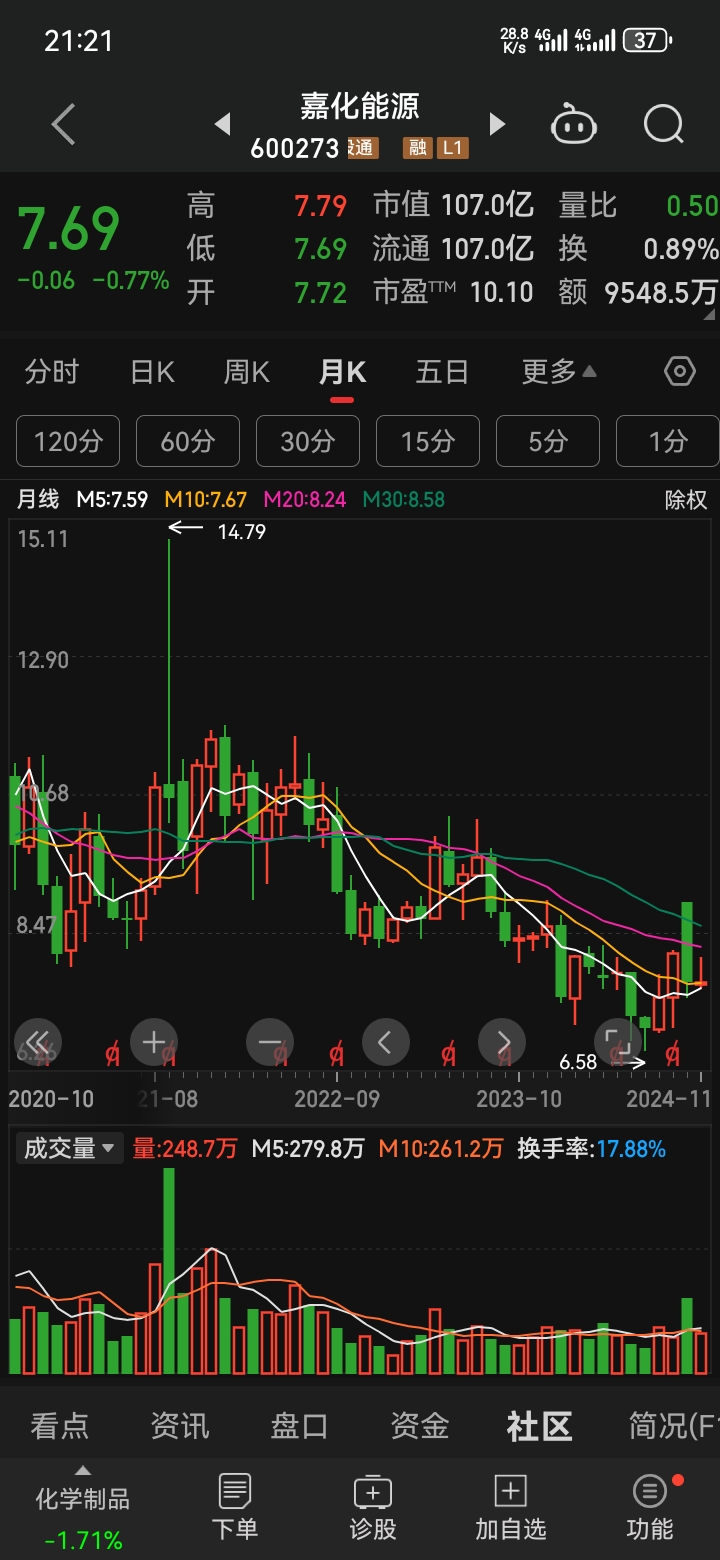Tap the current price 7.69
The width and height of the screenshot is (720, 1560).
[x=68, y=229]
